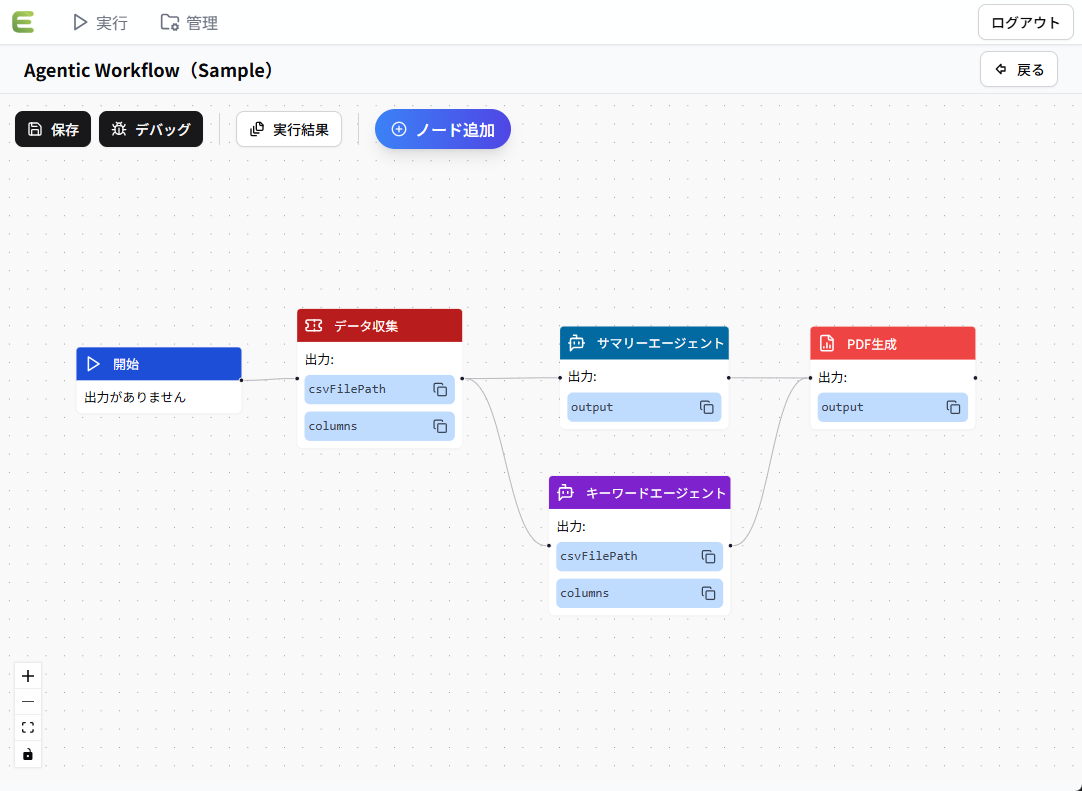Fit the workflow view to screen
Screen dimensions: 1082x791
tap(28, 728)
